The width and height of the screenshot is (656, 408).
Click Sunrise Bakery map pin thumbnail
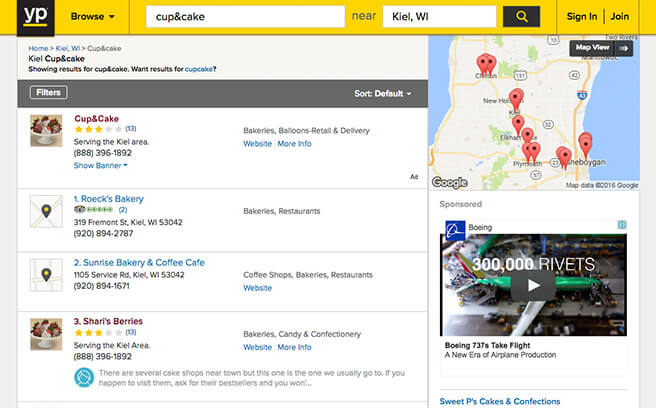coord(46,275)
